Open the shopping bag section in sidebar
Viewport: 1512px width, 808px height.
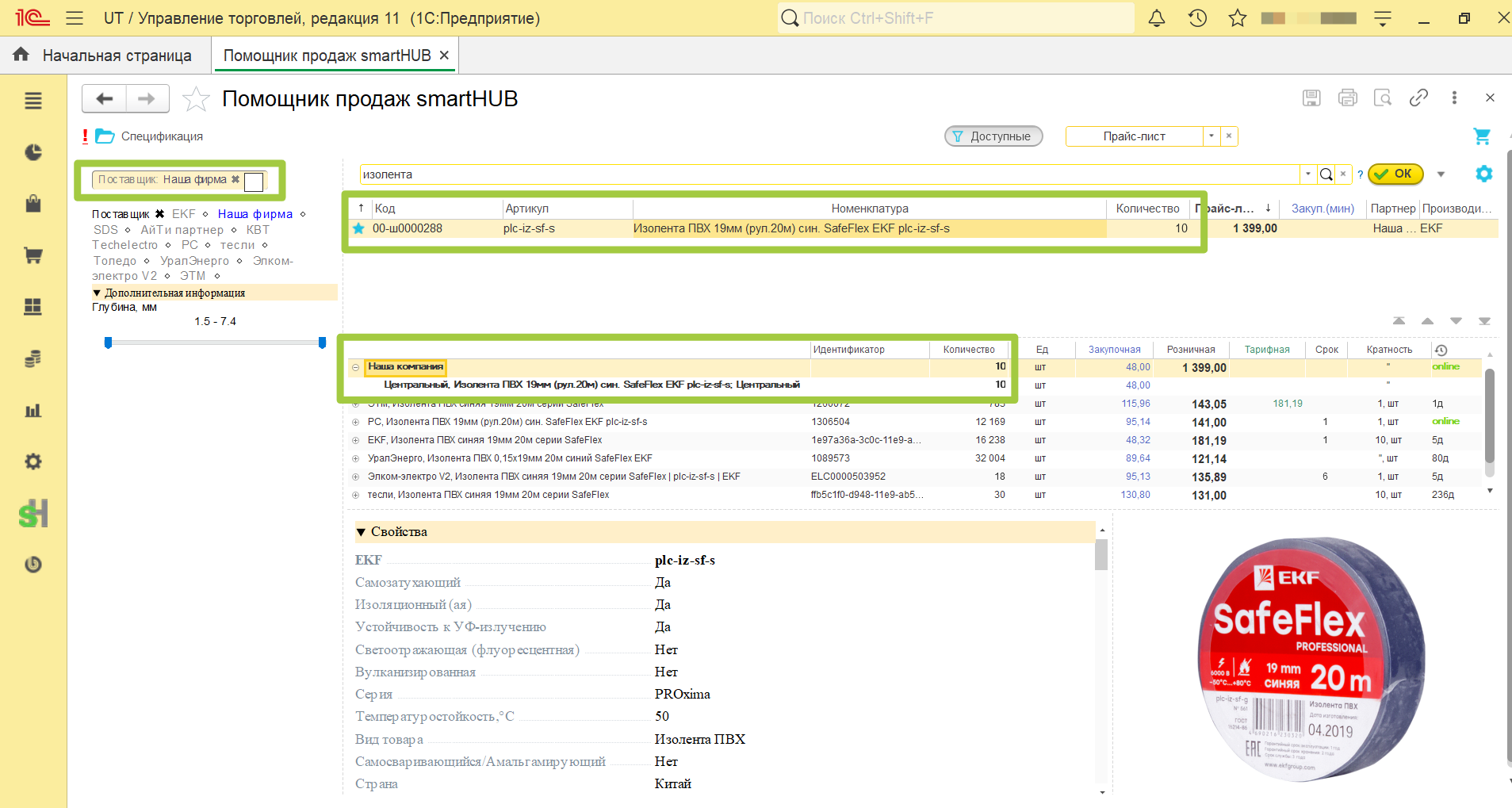pos(33,204)
